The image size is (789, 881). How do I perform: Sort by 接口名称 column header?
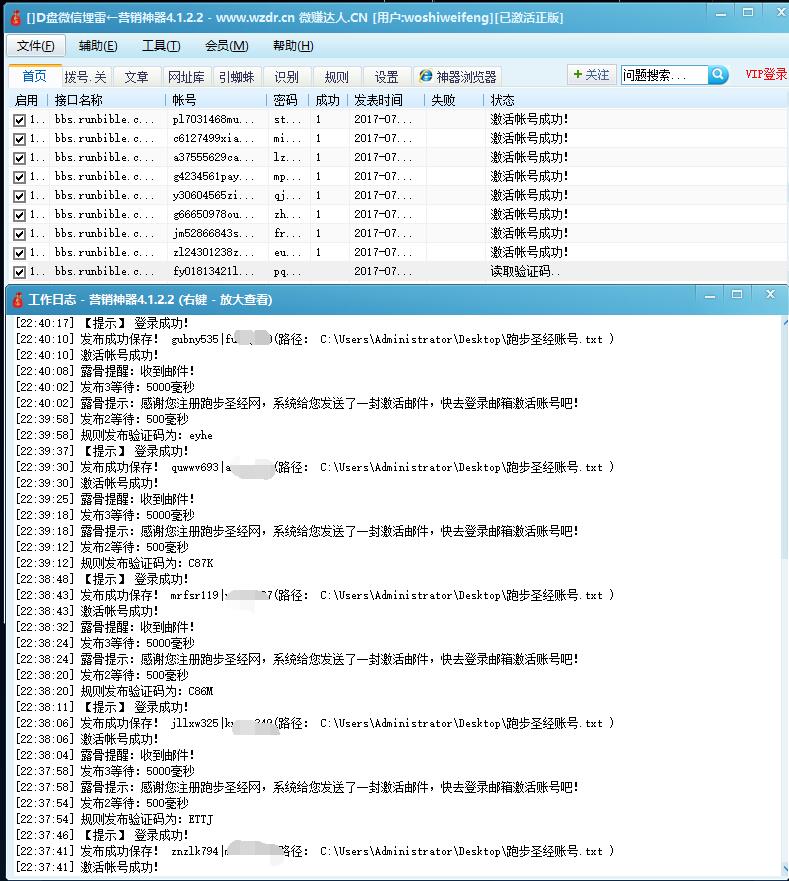click(x=107, y=100)
